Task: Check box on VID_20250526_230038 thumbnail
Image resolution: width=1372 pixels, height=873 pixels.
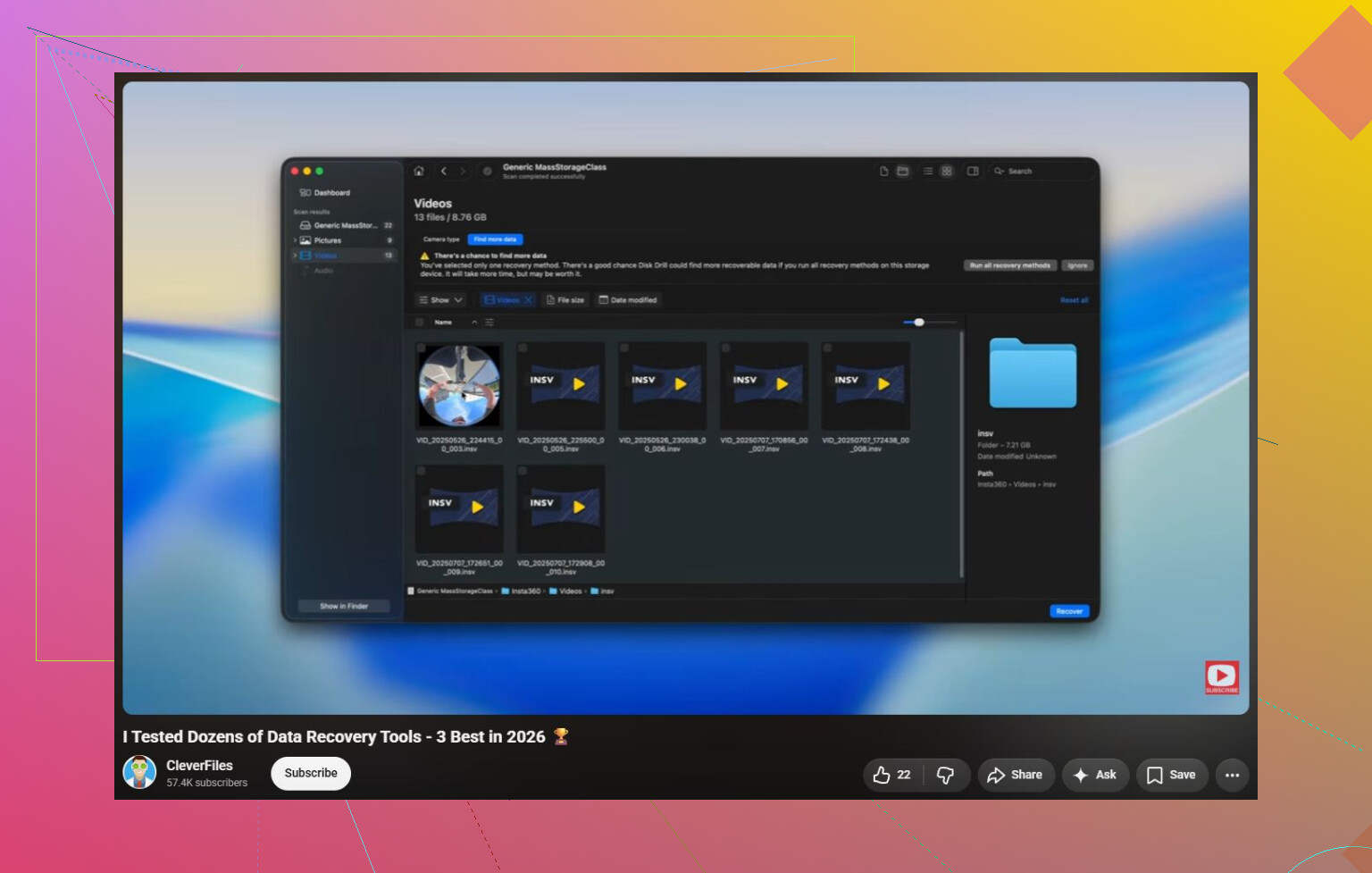Action: tap(624, 348)
